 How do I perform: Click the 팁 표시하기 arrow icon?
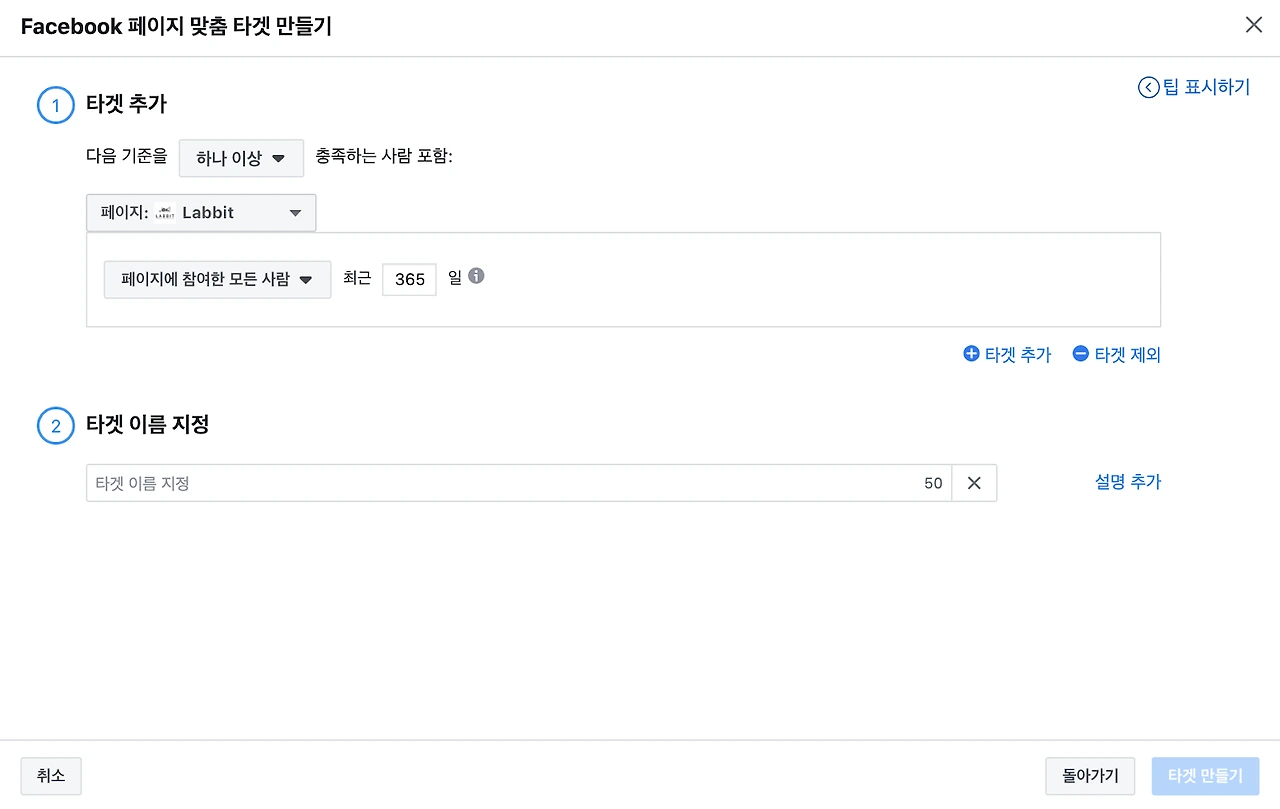1148,88
